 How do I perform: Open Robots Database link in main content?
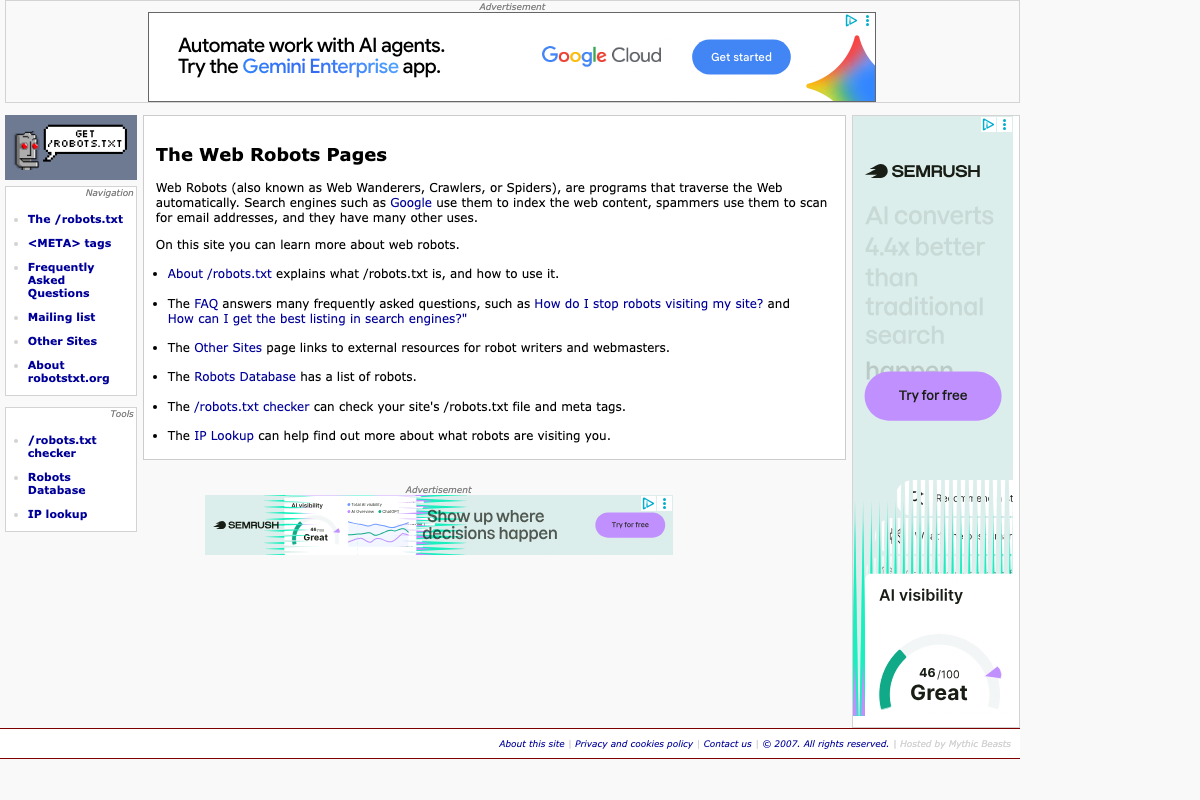point(245,377)
